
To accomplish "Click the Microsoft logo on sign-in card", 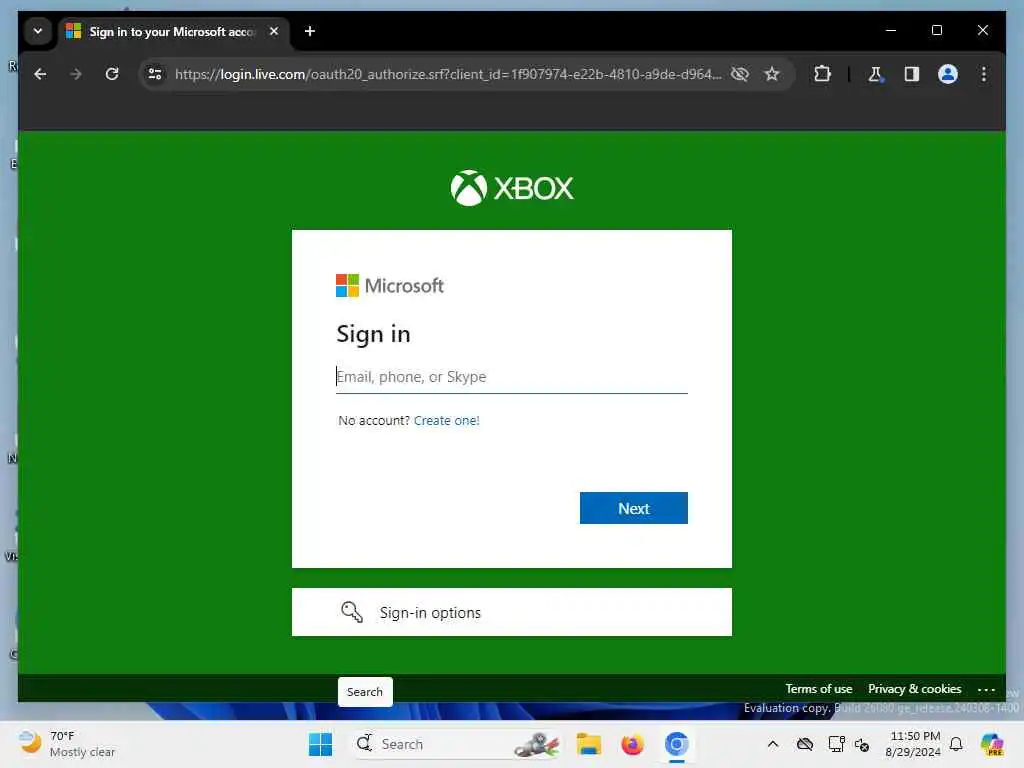I will coord(390,285).
